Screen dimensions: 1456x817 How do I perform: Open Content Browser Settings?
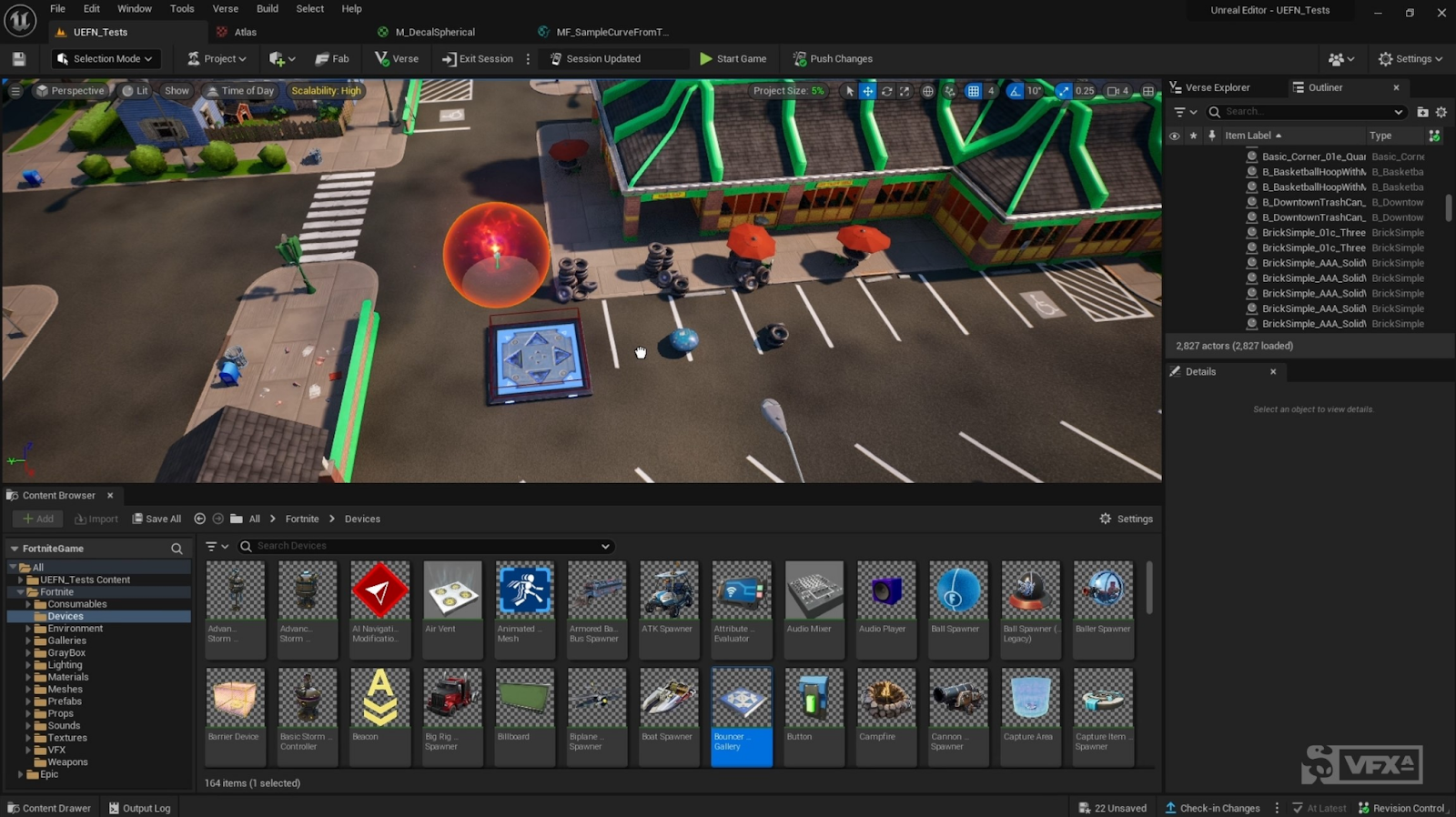[x=1127, y=519]
